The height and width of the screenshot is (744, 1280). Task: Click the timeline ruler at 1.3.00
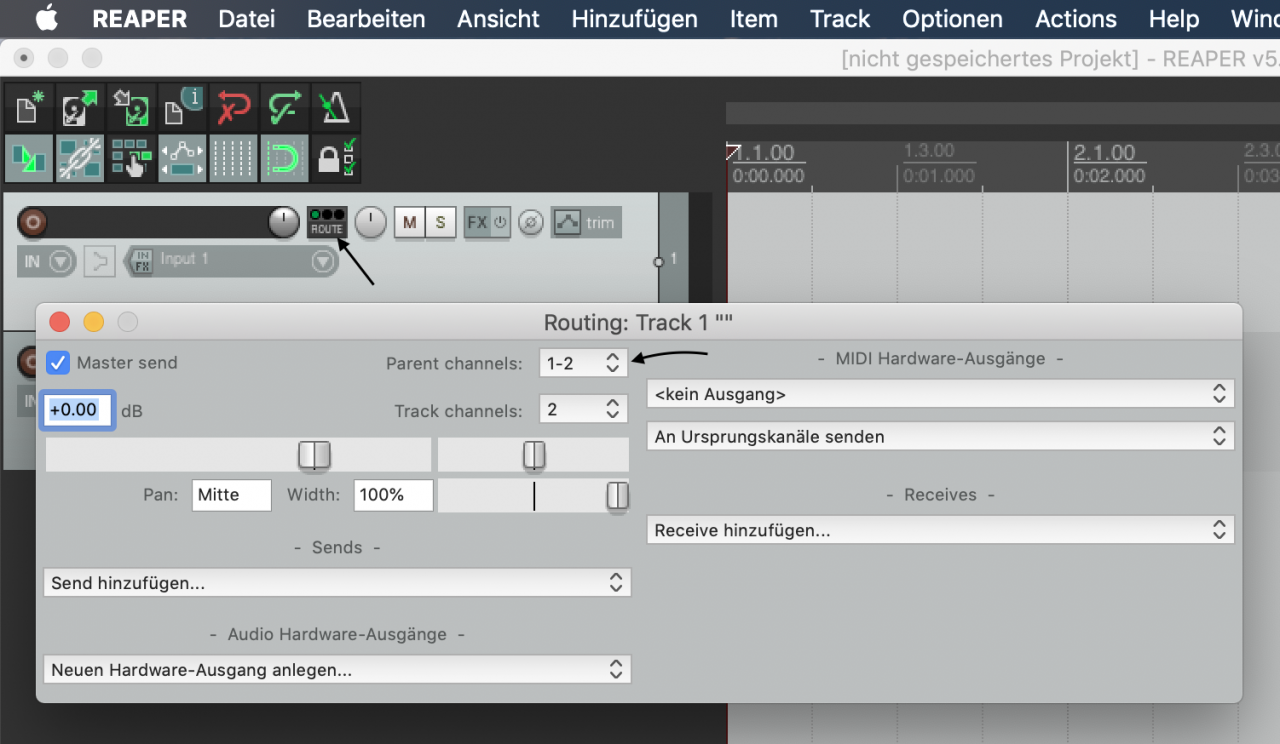coord(929,151)
